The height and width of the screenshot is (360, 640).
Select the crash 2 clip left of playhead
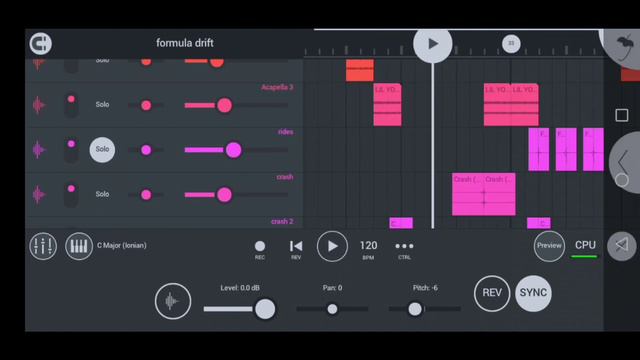tap(401, 223)
